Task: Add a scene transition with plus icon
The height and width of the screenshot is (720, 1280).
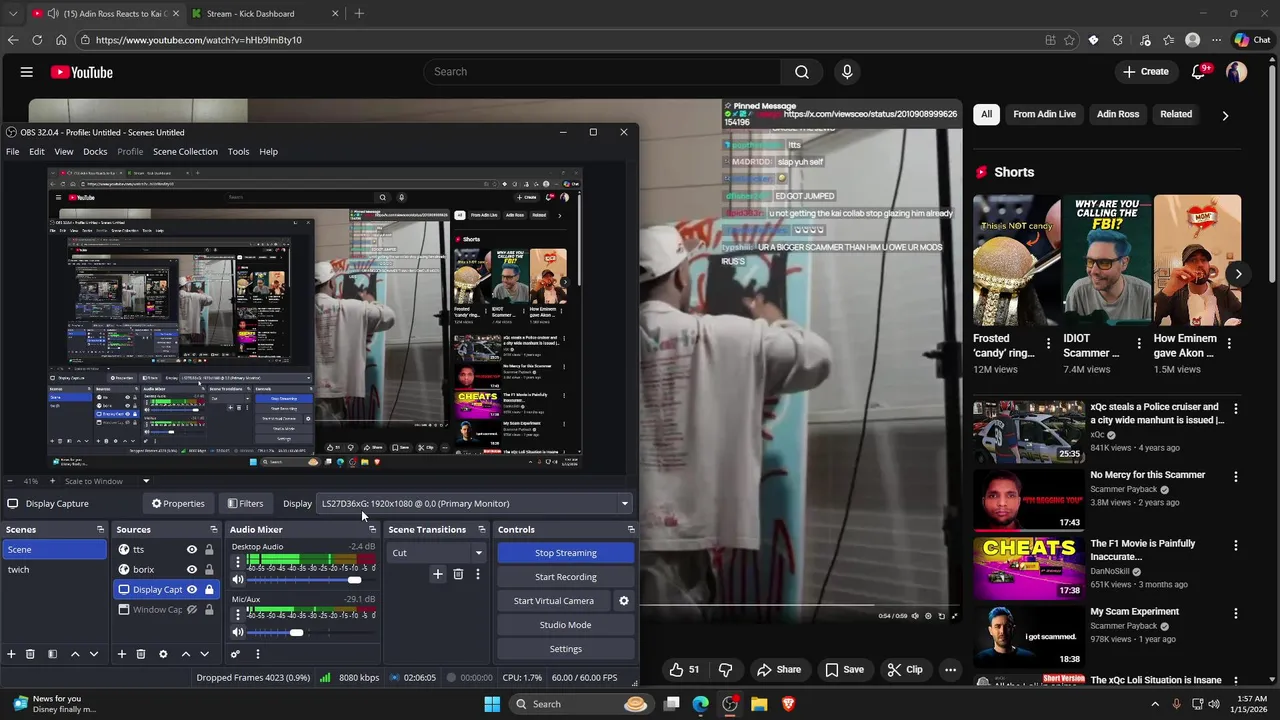Action: click(x=437, y=574)
